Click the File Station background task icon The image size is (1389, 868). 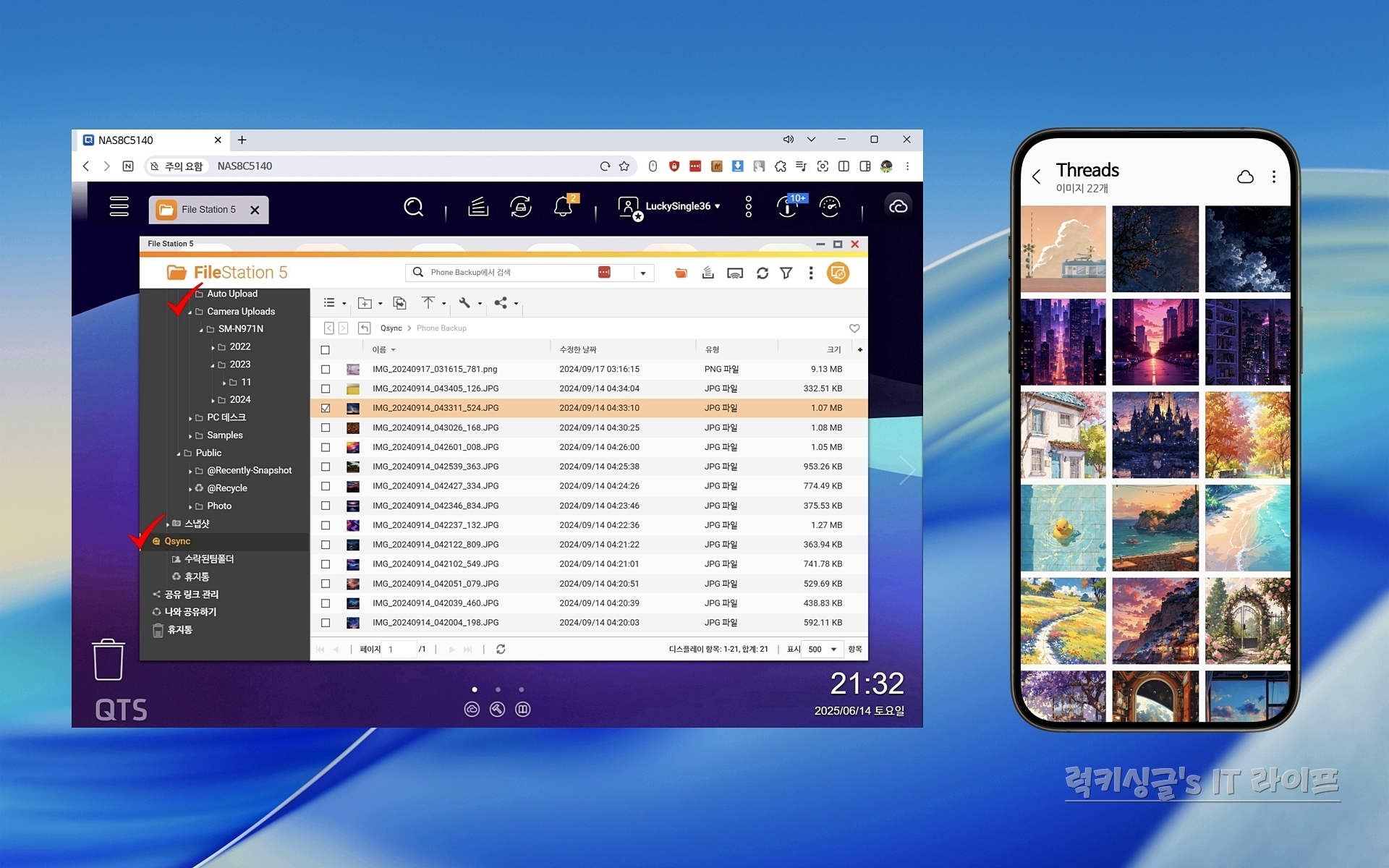[708, 273]
